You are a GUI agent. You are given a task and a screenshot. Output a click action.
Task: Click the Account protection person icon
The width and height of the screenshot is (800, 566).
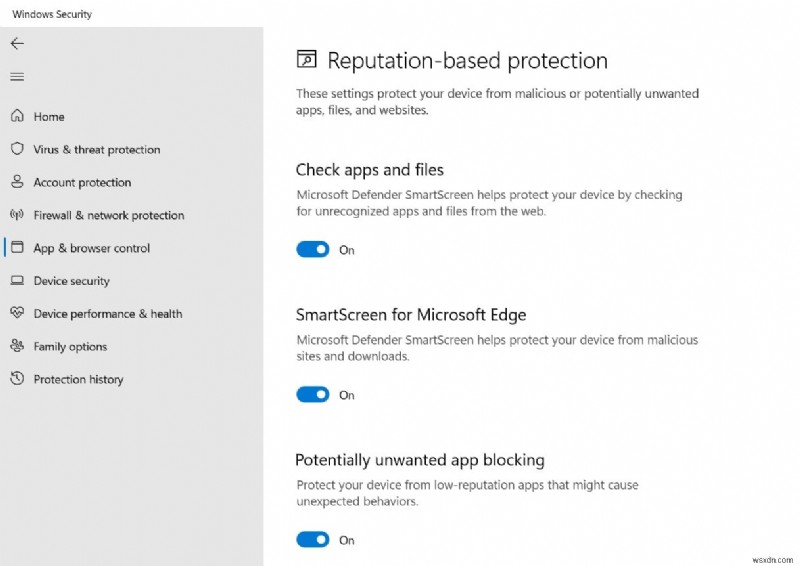coord(17,182)
